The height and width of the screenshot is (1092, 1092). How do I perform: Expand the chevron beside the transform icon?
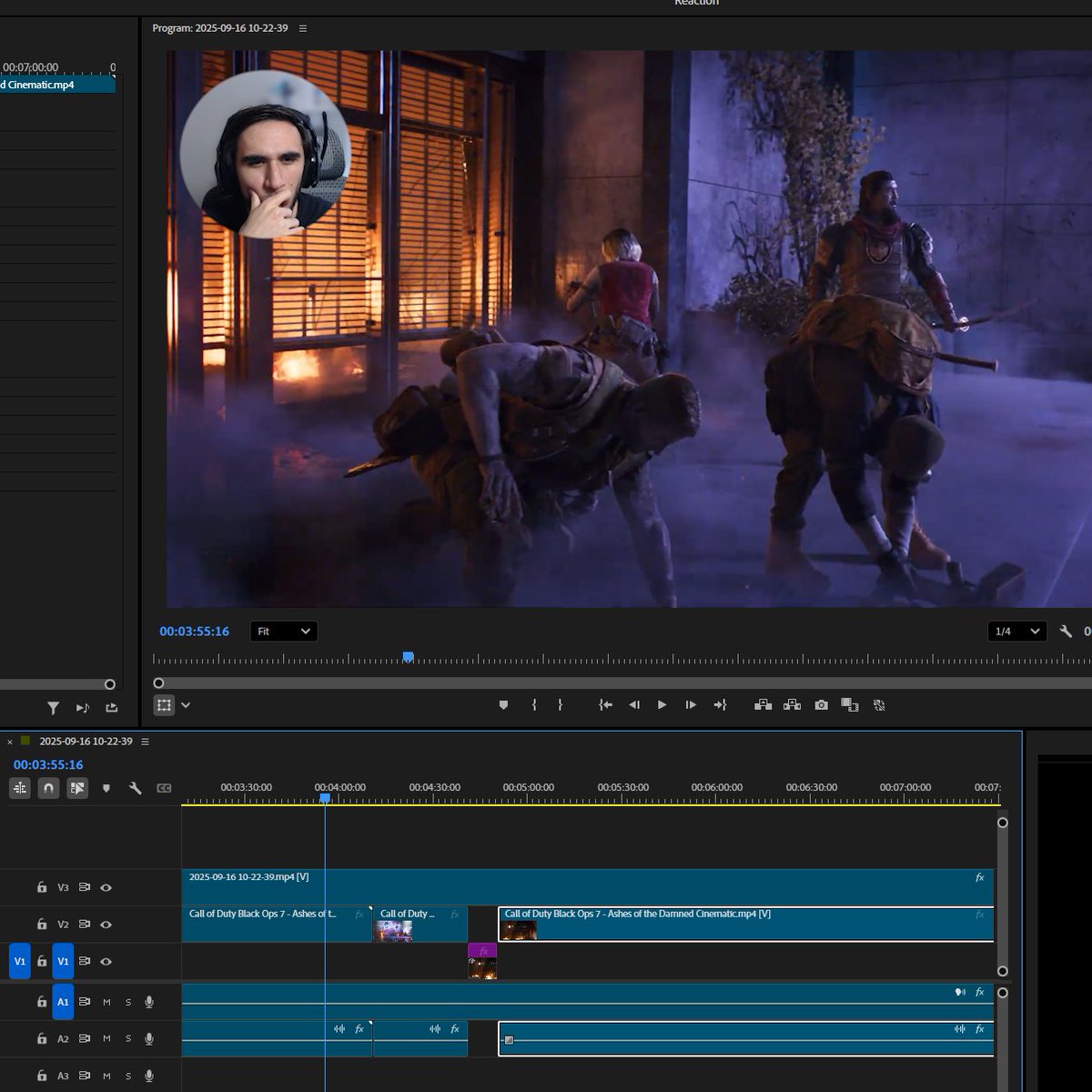pos(186,705)
